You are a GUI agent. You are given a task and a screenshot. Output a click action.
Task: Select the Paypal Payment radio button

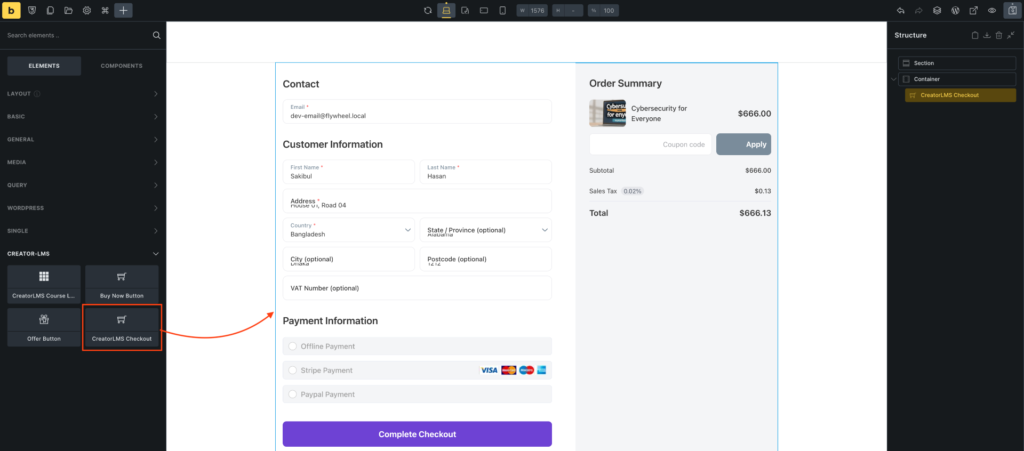[x=292, y=394]
